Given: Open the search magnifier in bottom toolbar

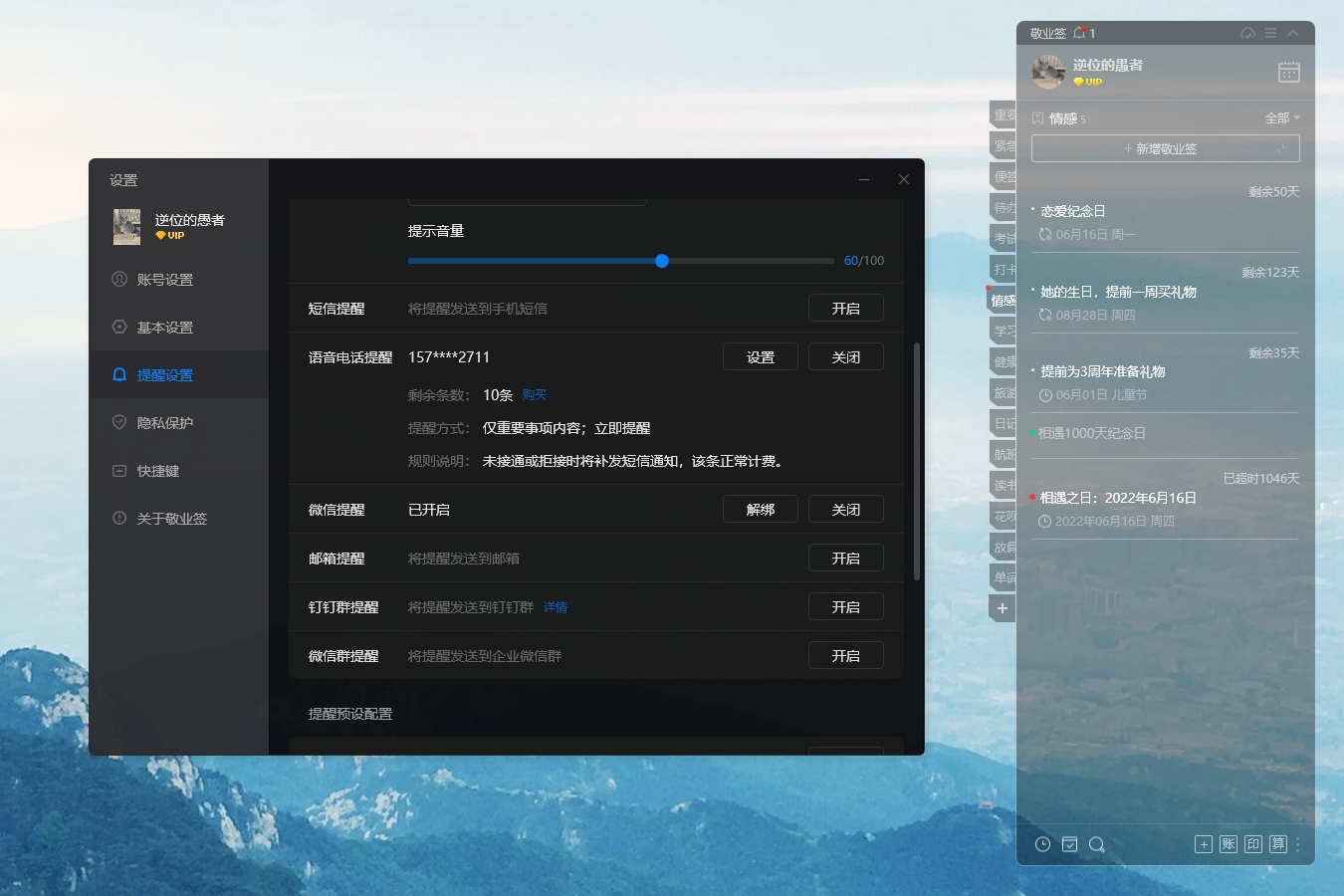Looking at the screenshot, I should [x=1096, y=844].
